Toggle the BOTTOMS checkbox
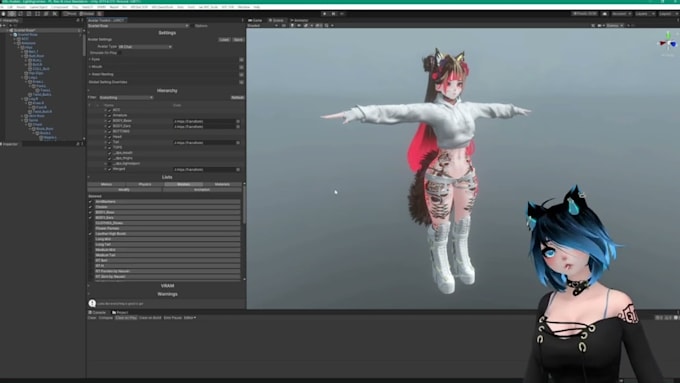 point(109,131)
